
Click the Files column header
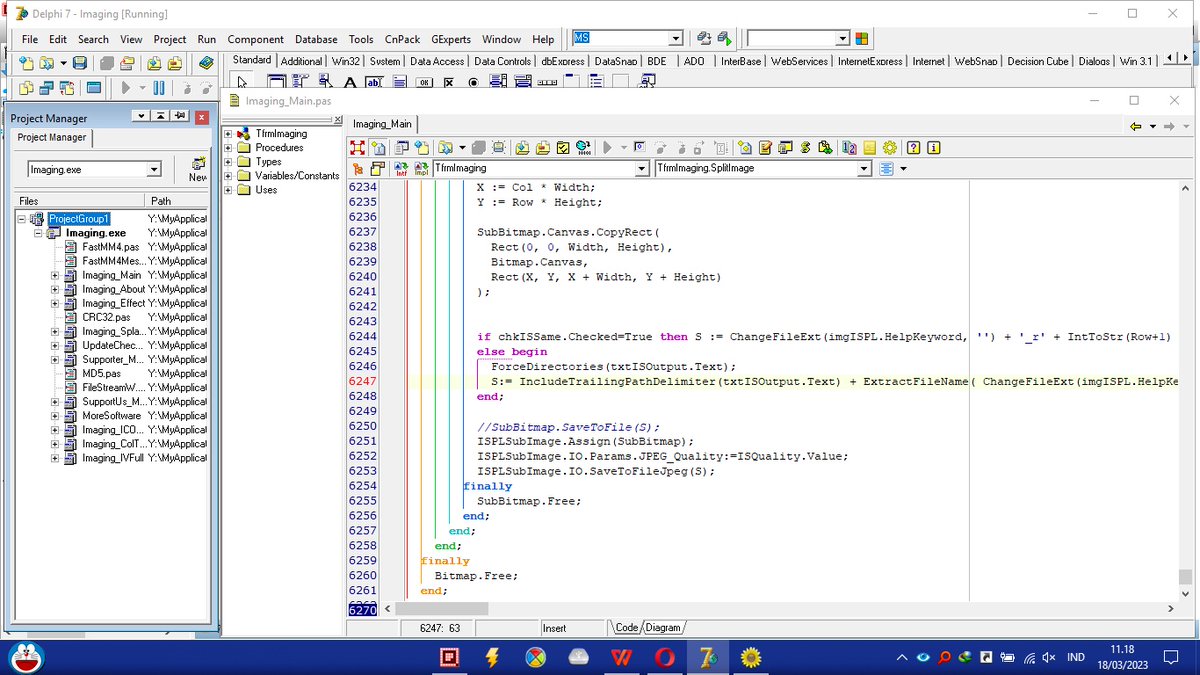(x=80, y=201)
